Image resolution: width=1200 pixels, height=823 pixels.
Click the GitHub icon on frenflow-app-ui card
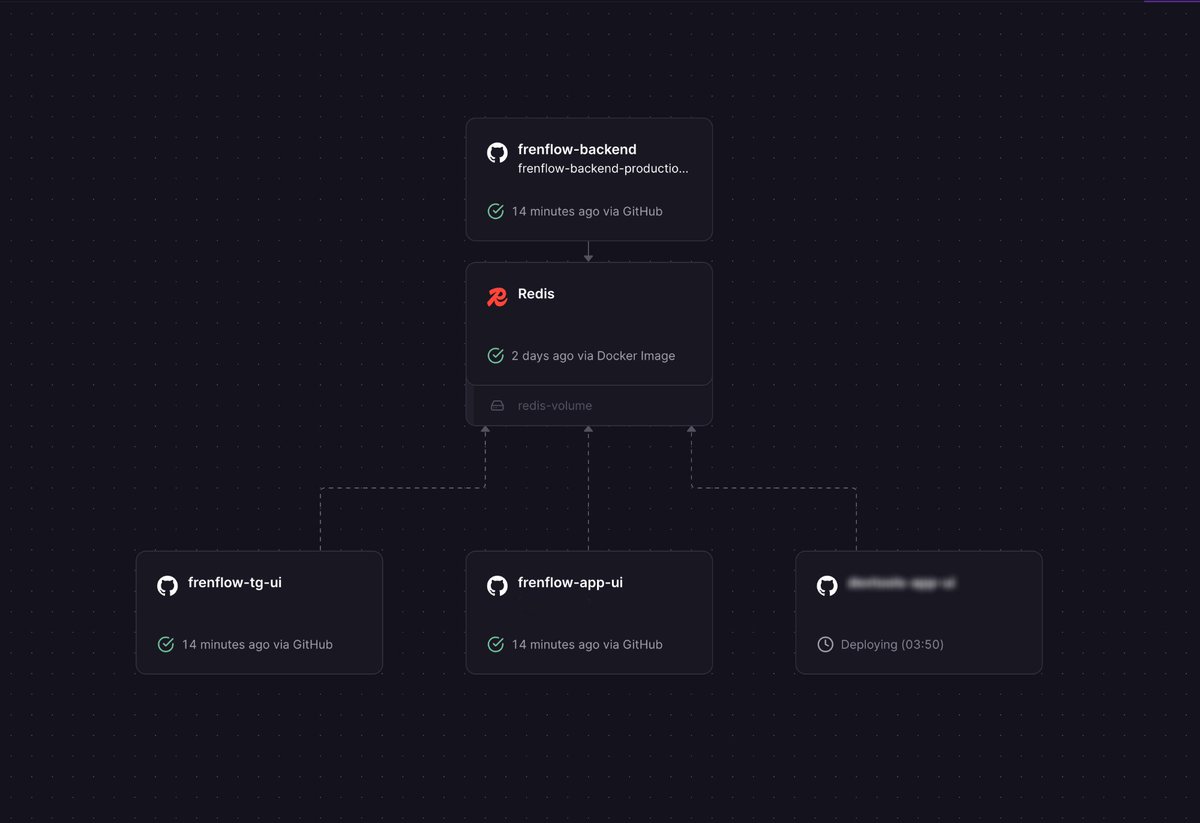click(x=497, y=586)
